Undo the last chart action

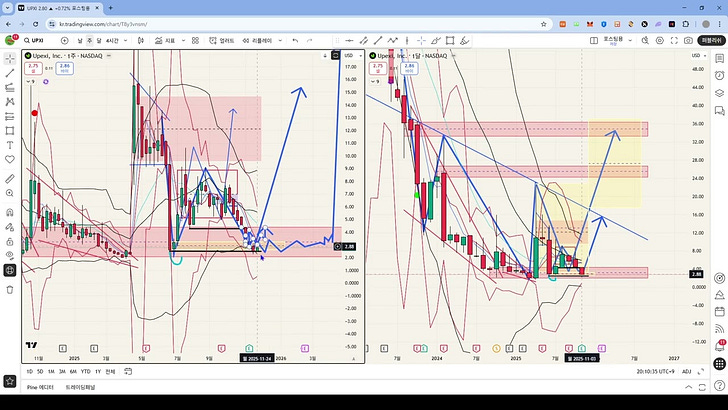[x=295, y=40]
